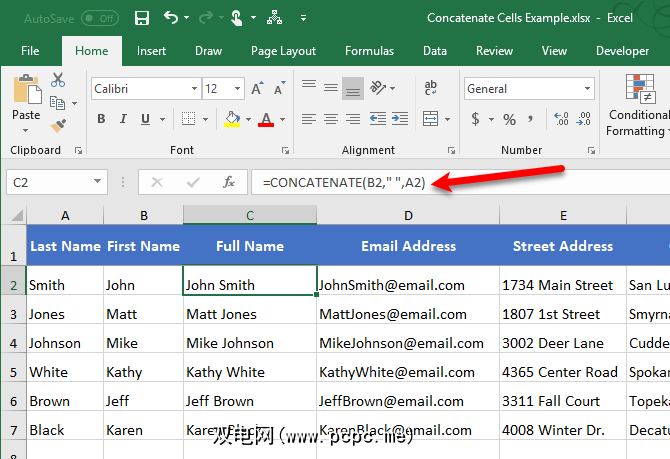
Task: Toggle the AutoSave switch
Action: (99, 18)
